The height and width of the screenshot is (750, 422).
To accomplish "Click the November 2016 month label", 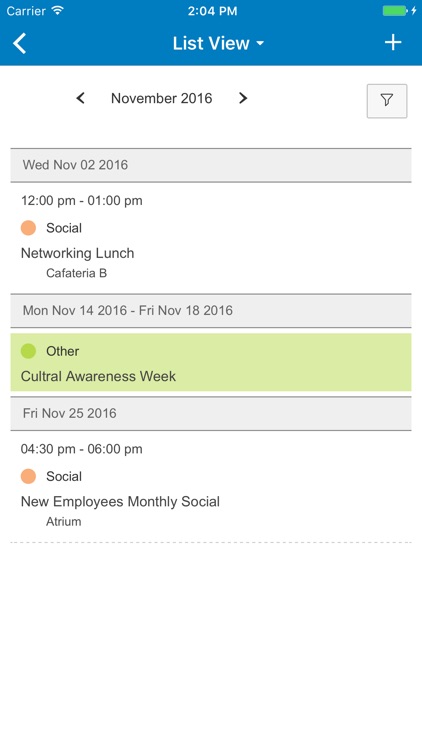I will (x=162, y=98).
